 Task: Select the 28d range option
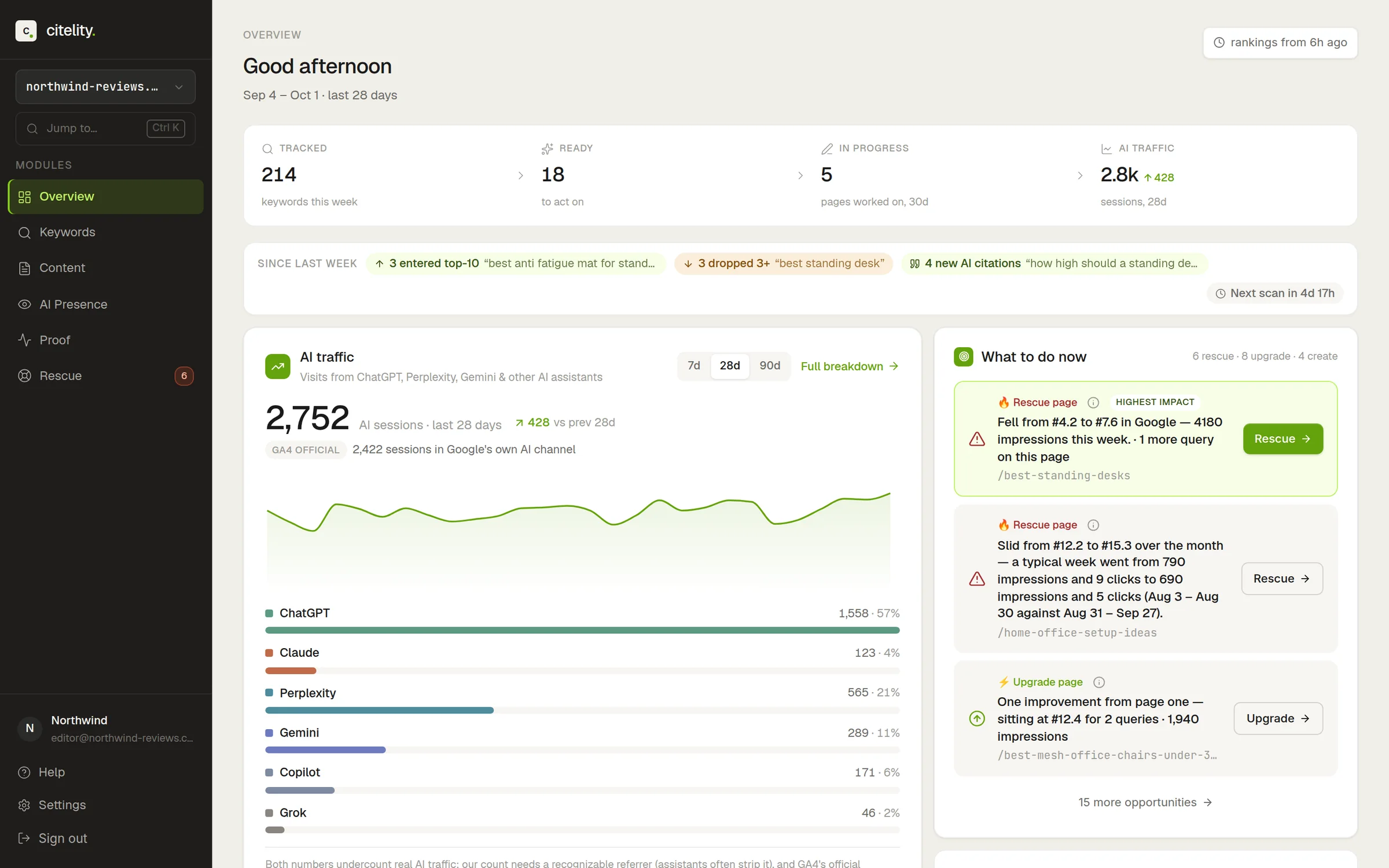(730, 366)
